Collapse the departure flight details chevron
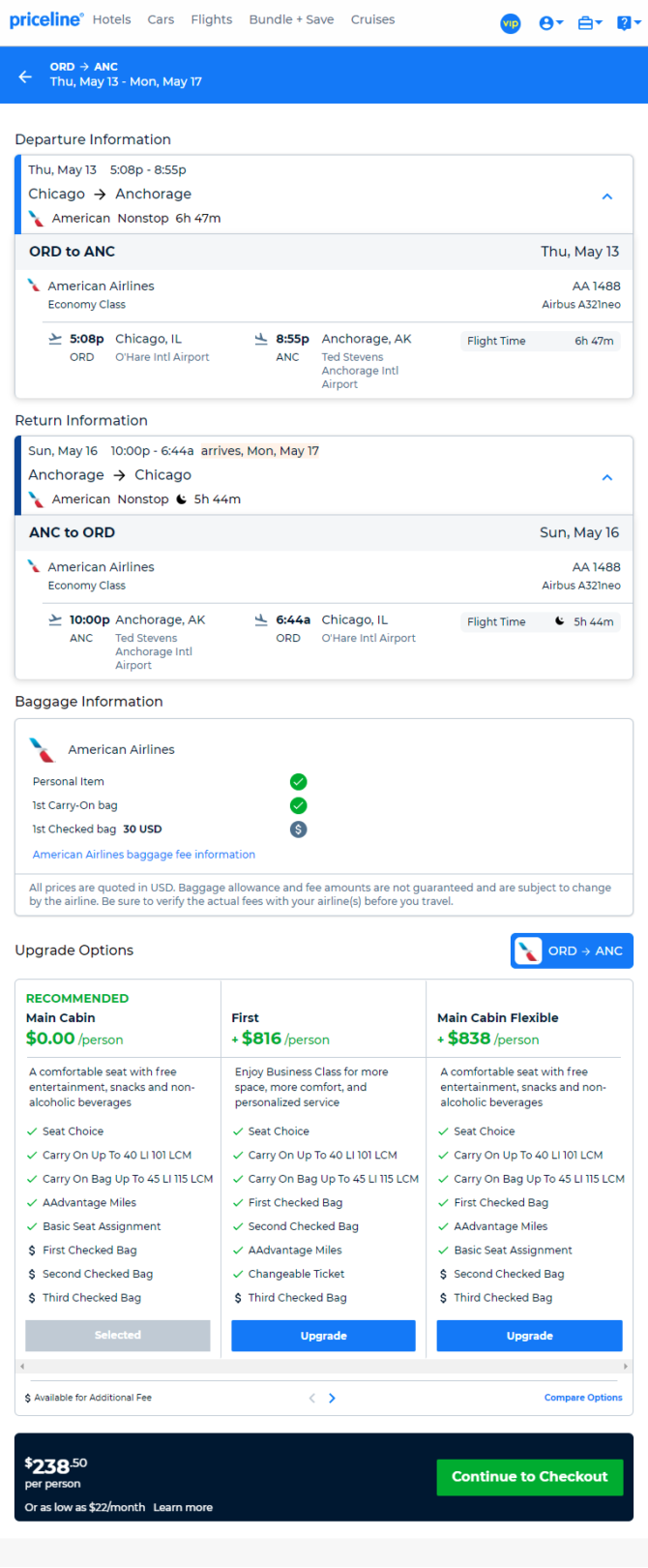Screen dimensions: 648x1568 607,196
